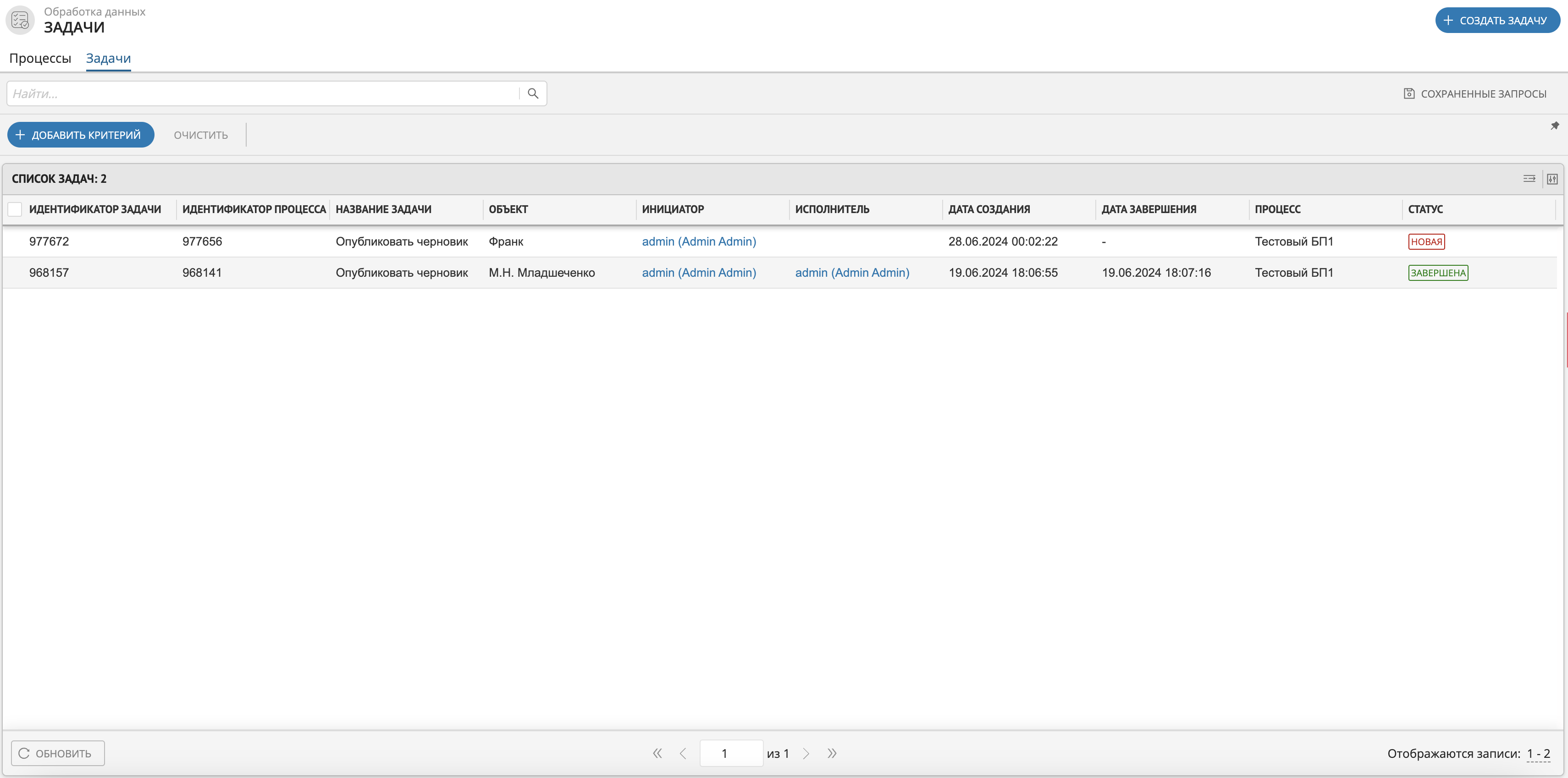Click task identifier 968157

click(x=50, y=273)
